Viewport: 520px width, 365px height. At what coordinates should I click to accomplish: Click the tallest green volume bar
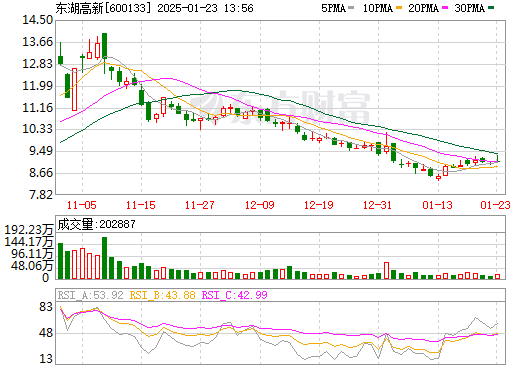point(104,258)
